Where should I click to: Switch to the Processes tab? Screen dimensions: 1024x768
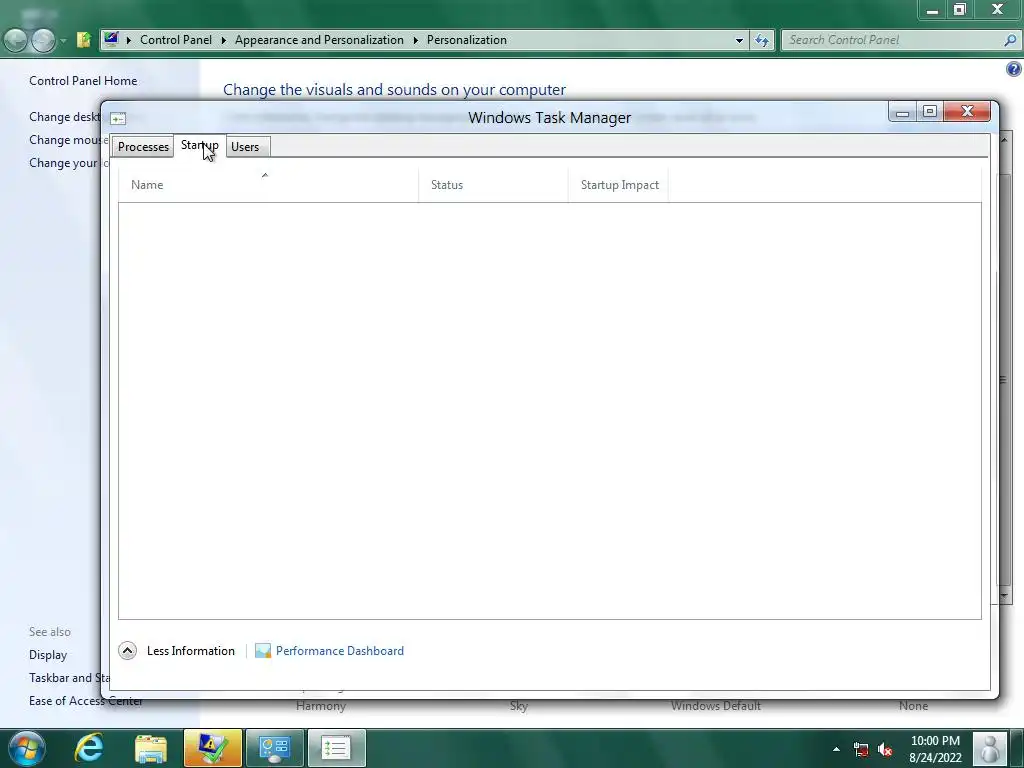coord(143,147)
